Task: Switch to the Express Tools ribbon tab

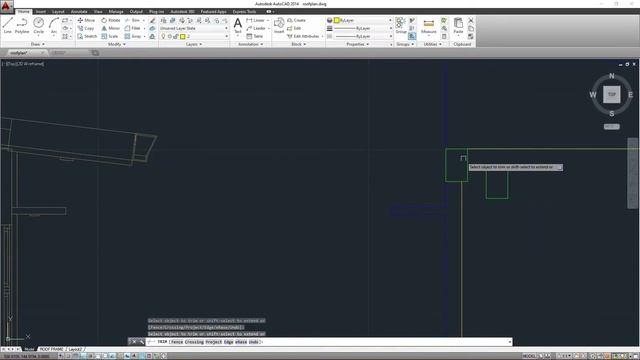Action: click(244, 11)
